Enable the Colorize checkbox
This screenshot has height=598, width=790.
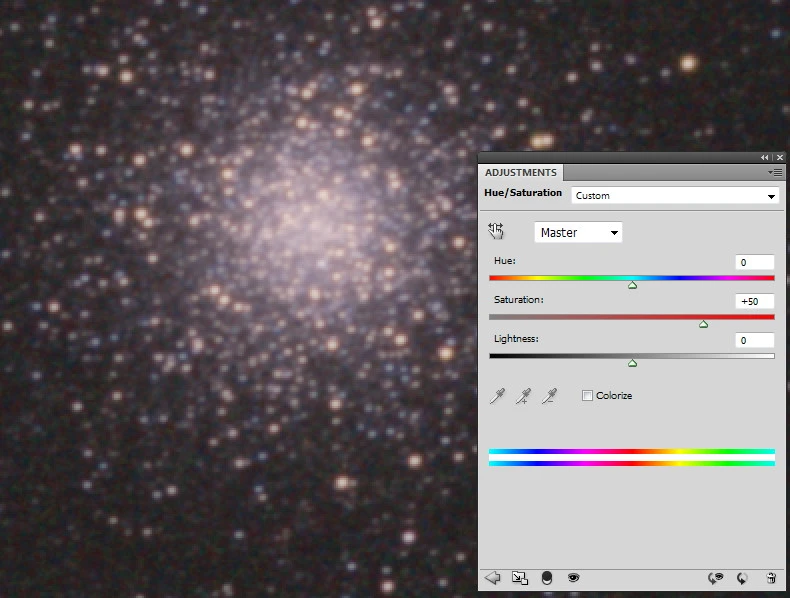tap(587, 395)
